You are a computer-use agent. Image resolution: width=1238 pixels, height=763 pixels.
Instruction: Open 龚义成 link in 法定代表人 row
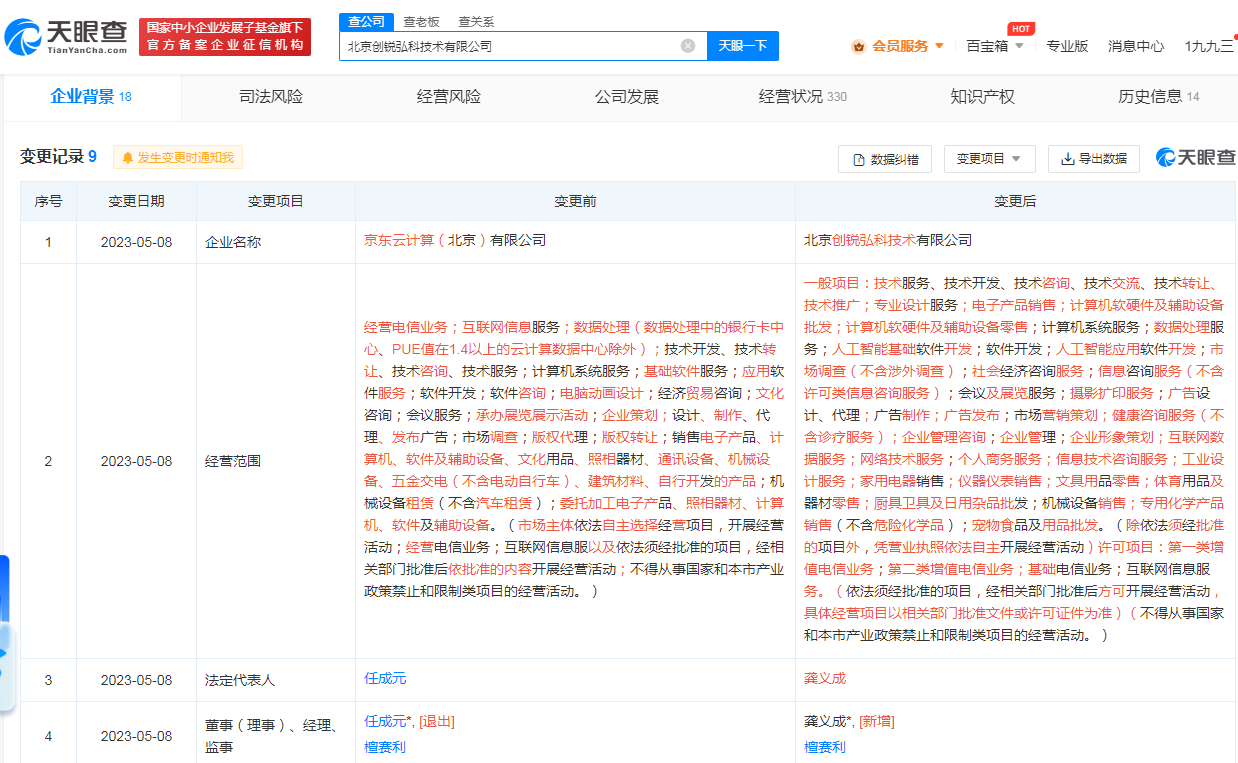click(x=825, y=678)
